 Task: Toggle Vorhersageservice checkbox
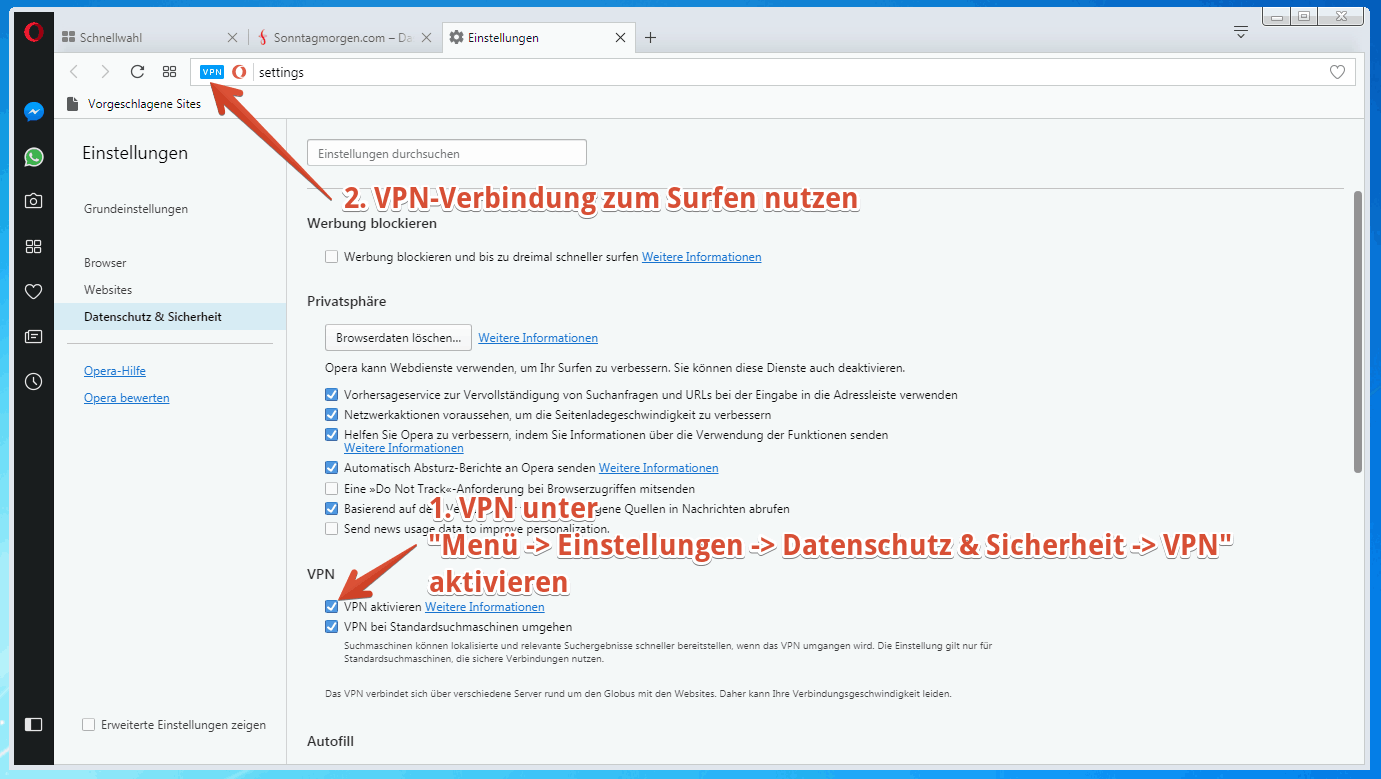coord(332,395)
